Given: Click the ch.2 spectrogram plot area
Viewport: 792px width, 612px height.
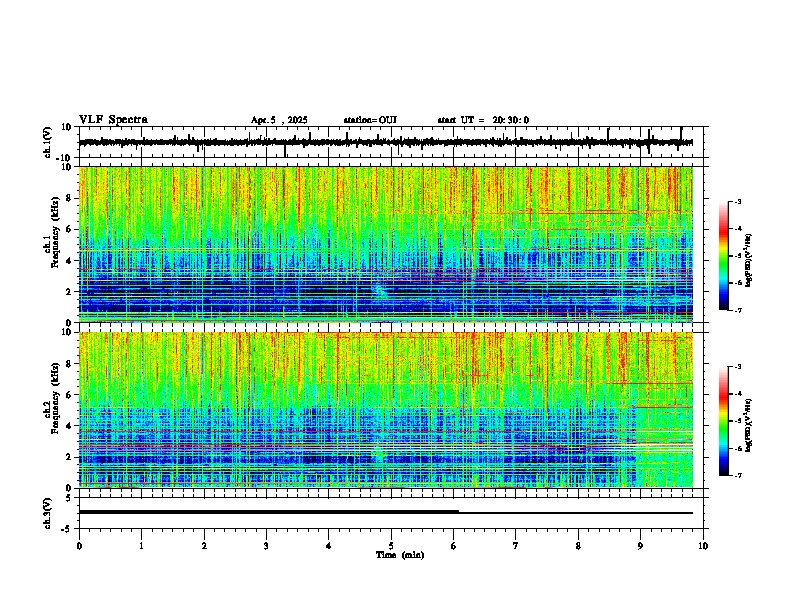Looking at the screenshot, I should 386,410.
